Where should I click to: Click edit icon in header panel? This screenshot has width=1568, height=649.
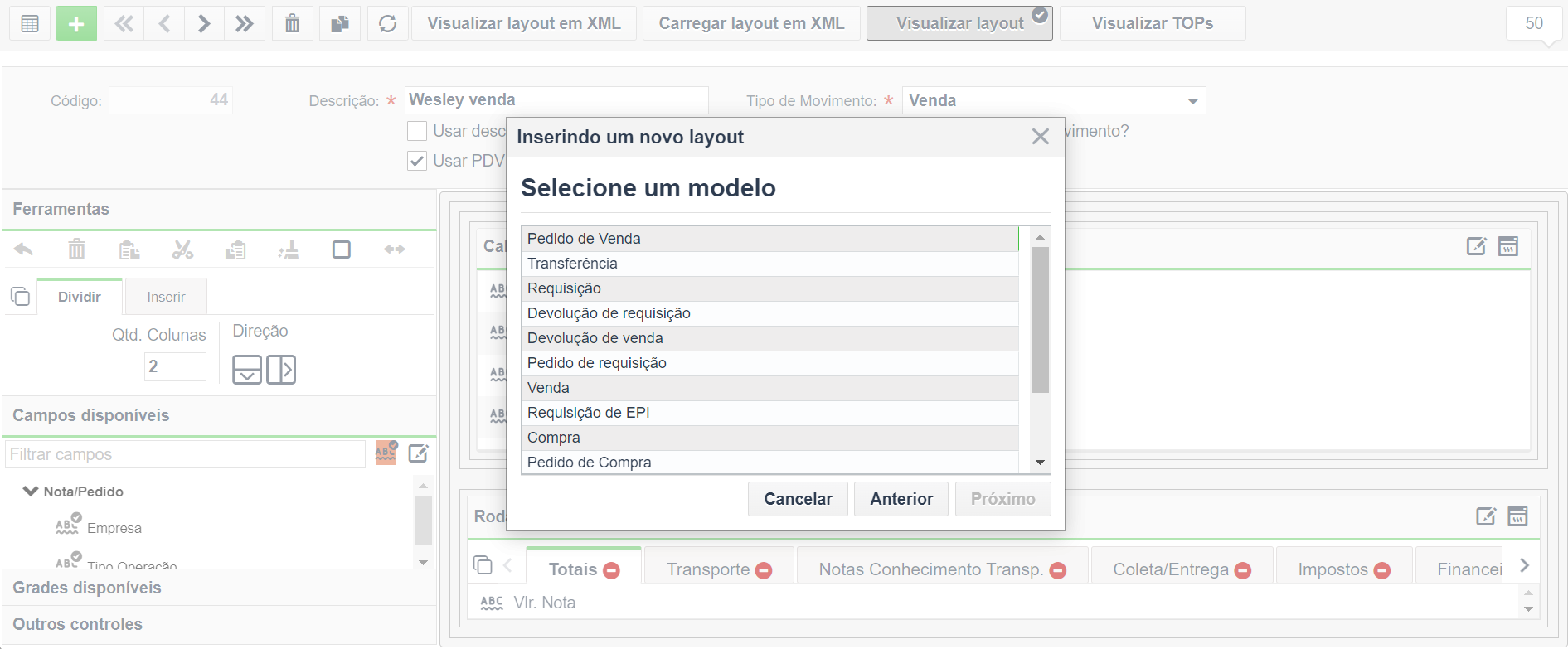[1477, 246]
